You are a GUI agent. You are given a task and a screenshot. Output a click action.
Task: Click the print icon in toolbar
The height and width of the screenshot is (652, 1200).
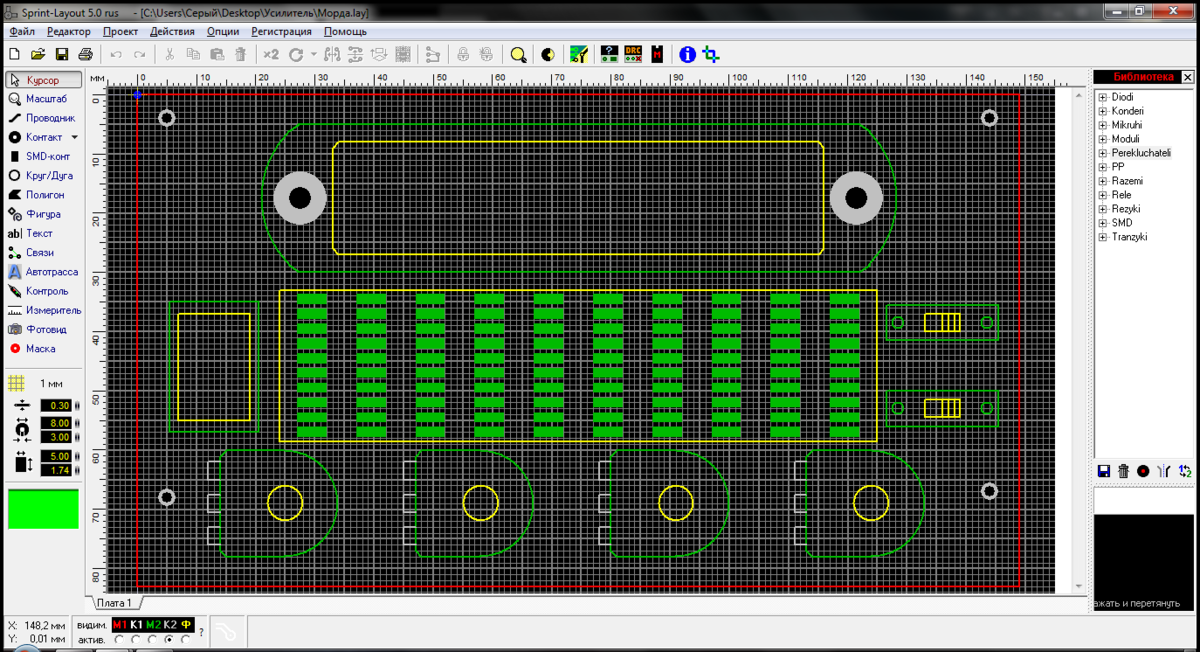point(86,54)
